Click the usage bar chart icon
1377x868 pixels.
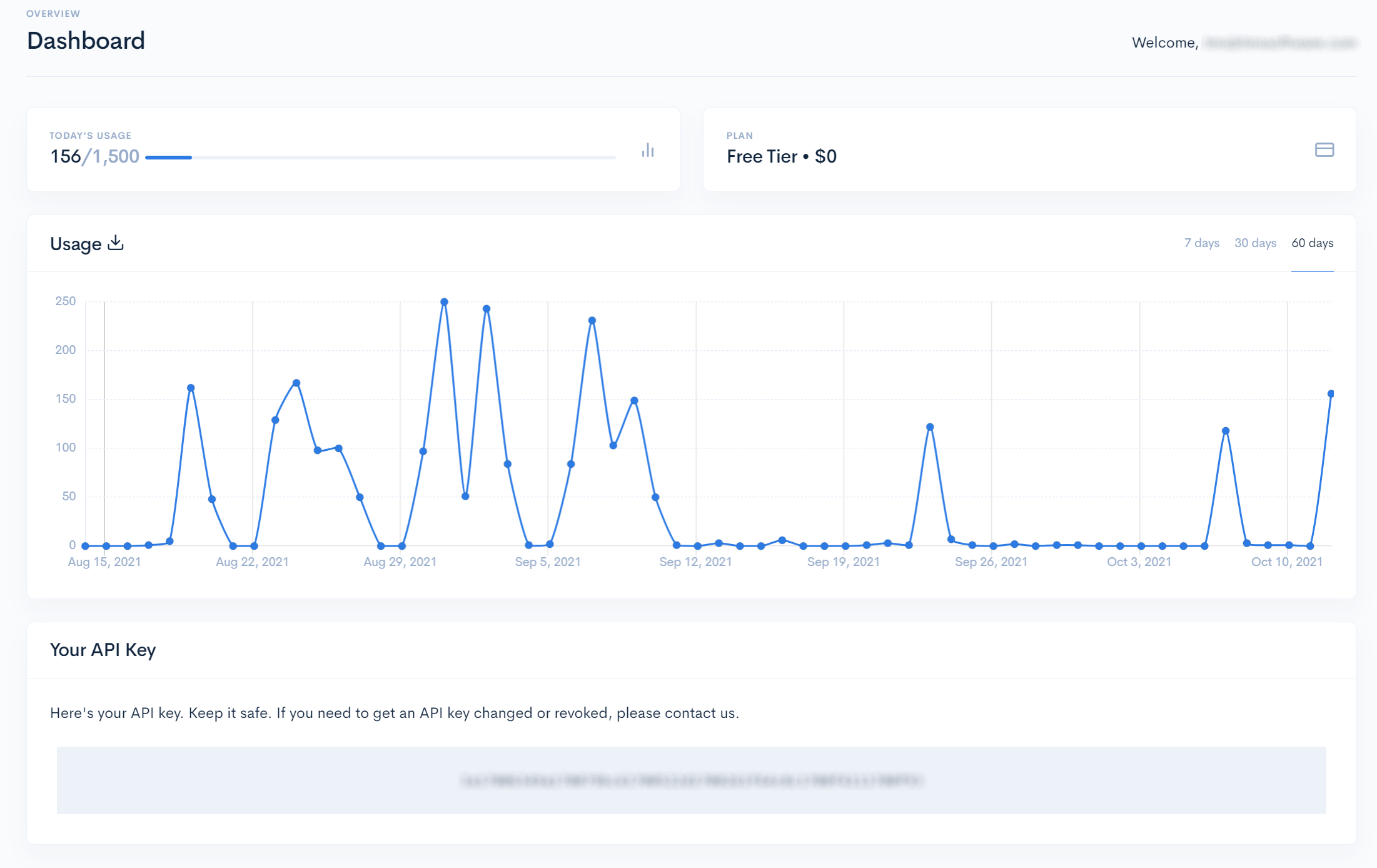point(648,150)
